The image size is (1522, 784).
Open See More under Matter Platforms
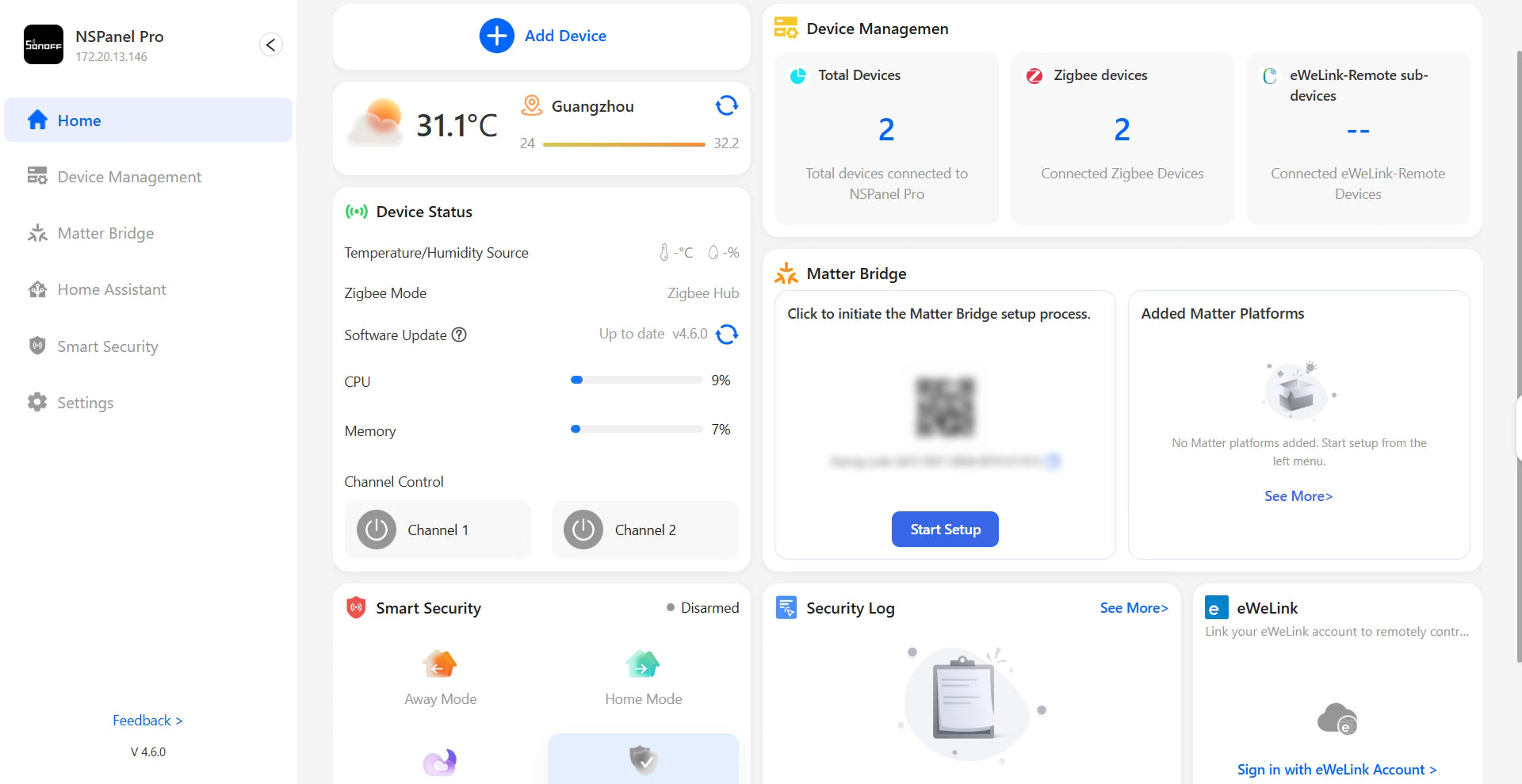point(1298,496)
